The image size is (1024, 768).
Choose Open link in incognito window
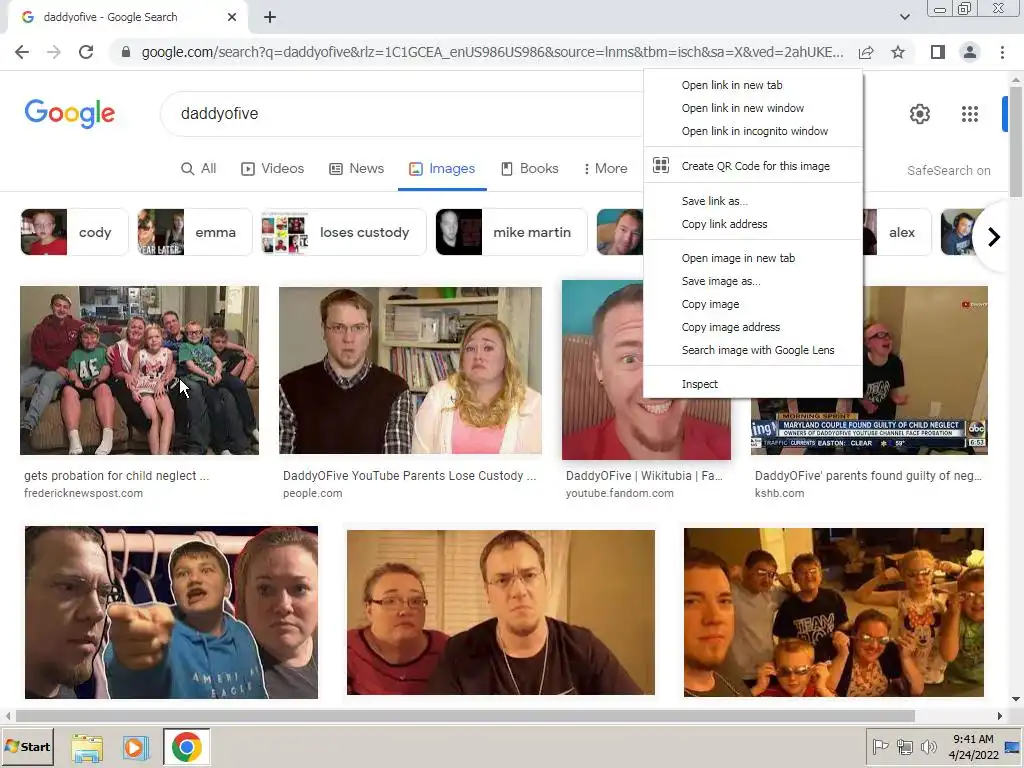(x=753, y=131)
